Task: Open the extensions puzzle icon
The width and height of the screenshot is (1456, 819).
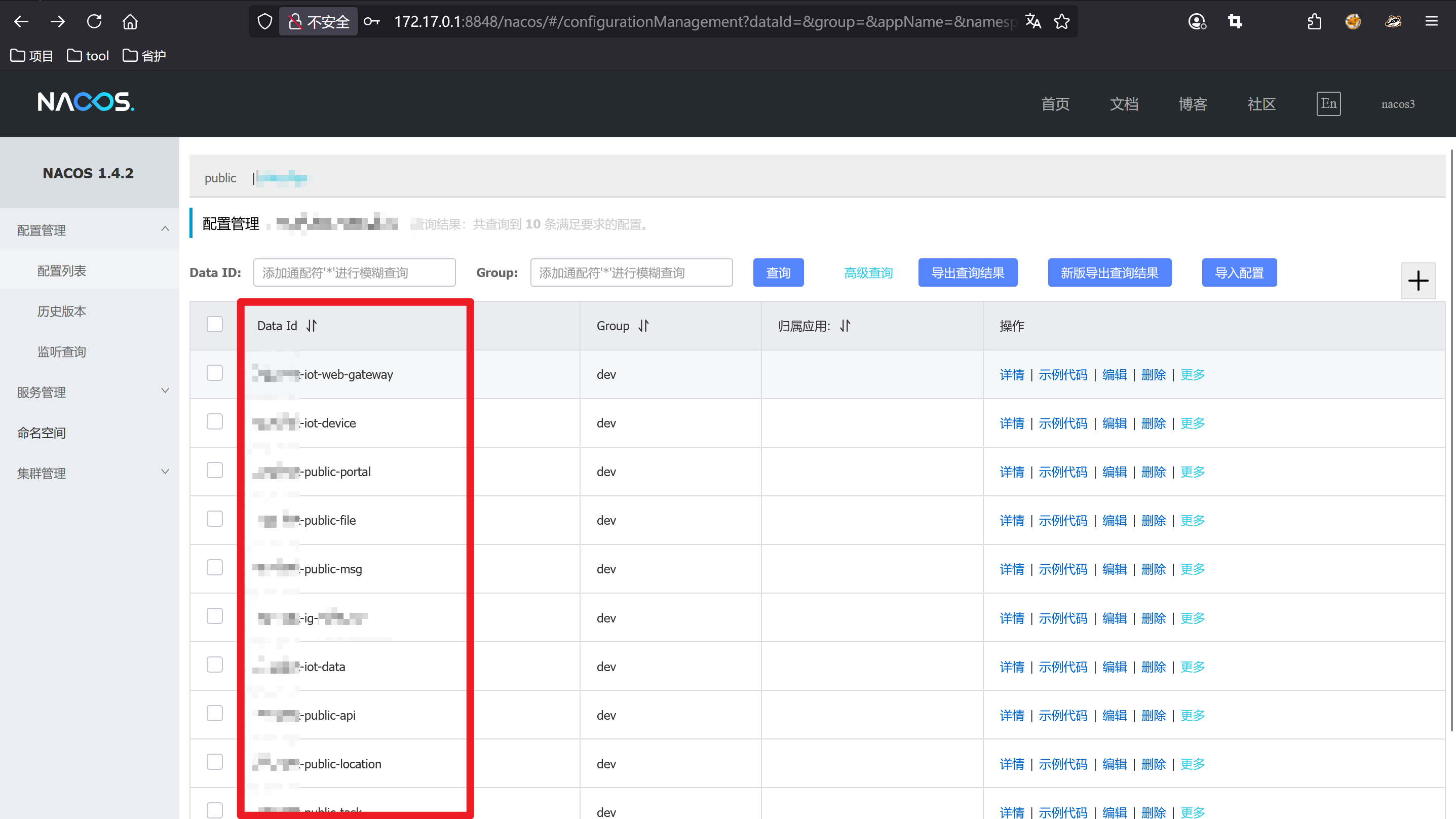Action: click(1314, 21)
